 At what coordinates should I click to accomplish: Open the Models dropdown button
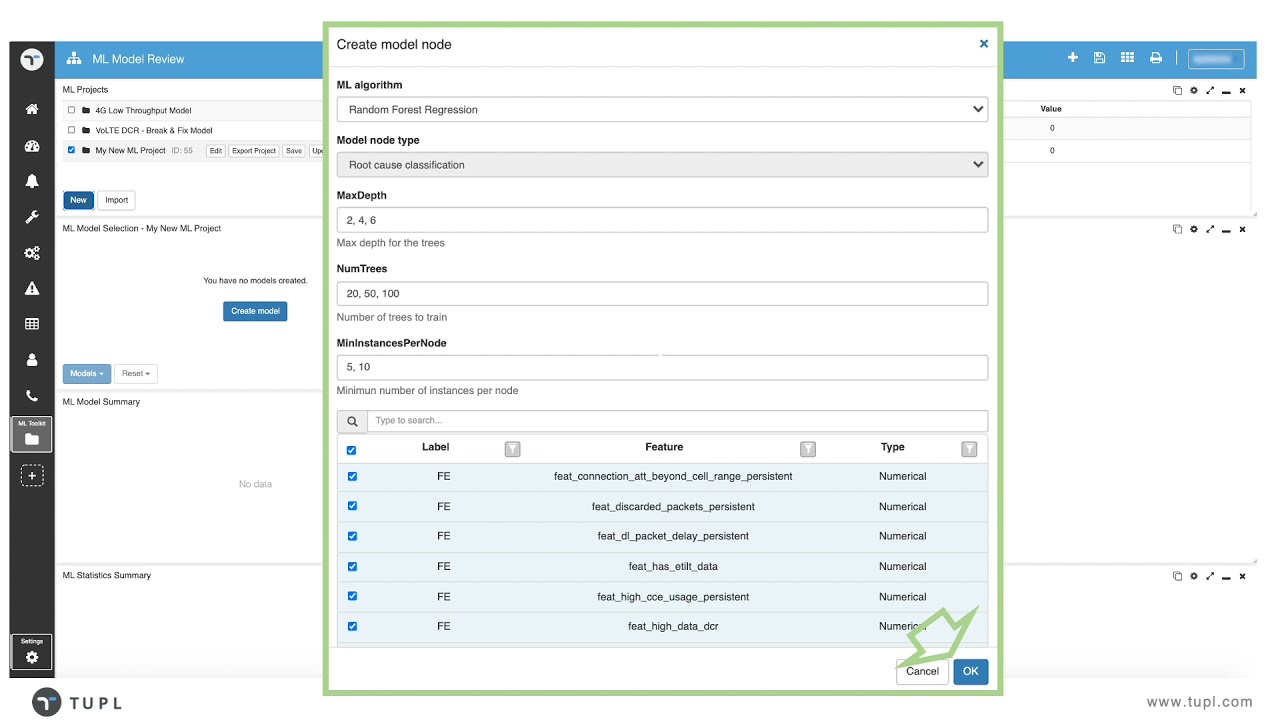87,373
